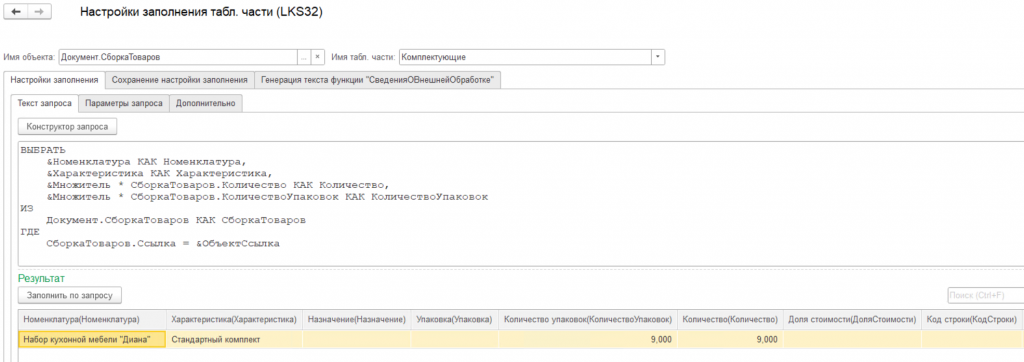Click inside the Имя объекта input field

[x=178, y=57]
